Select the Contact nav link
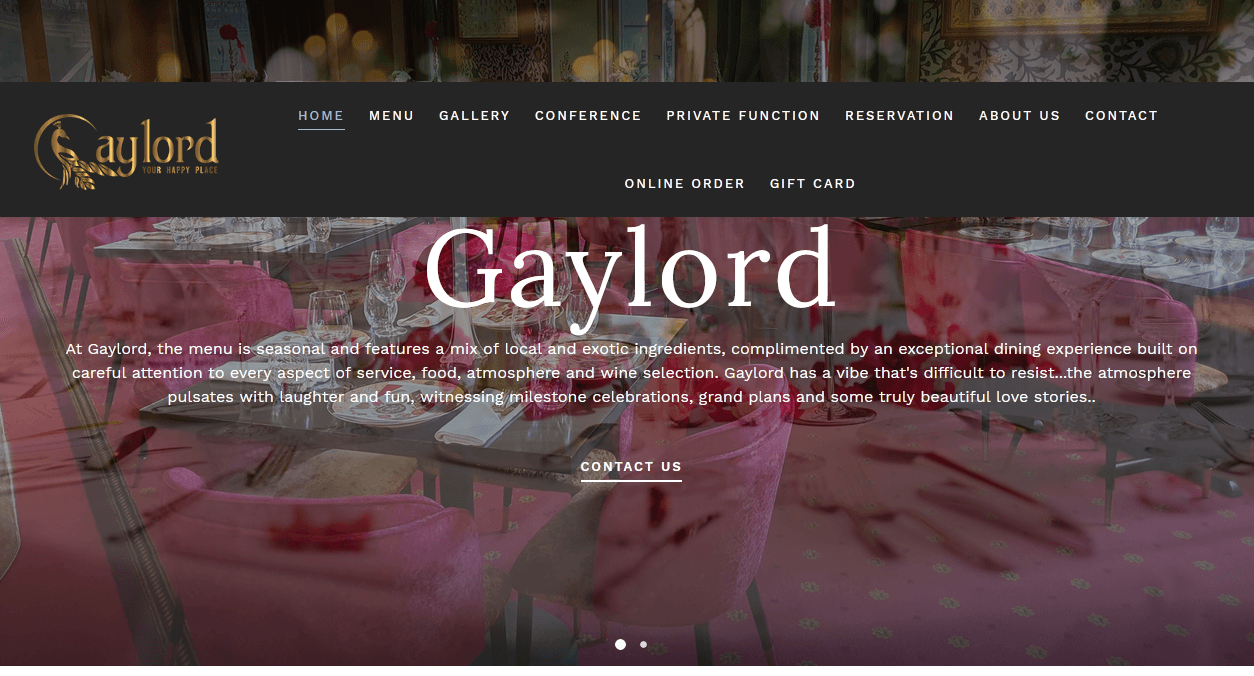The width and height of the screenshot is (1254, 676). [1121, 116]
